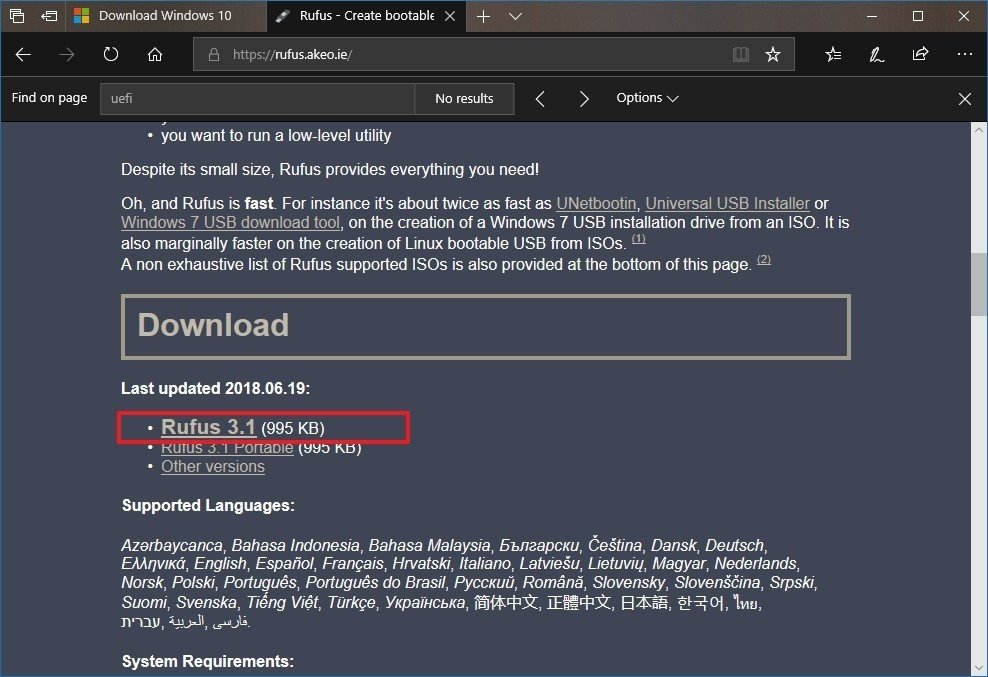988x677 pixels.
Task: Open the tabs you've set aside icon
Action: (x=17, y=16)
